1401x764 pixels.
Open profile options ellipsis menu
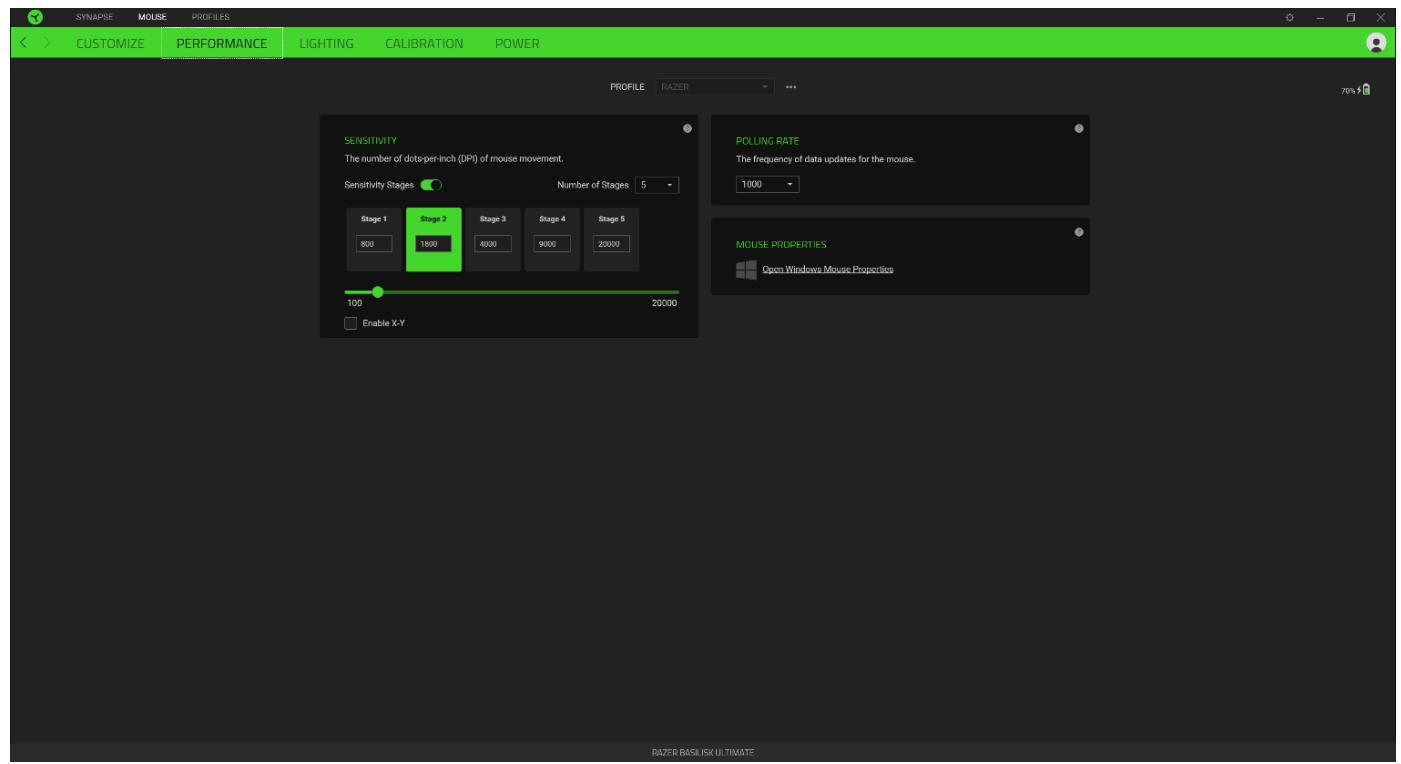click(791, 87)
